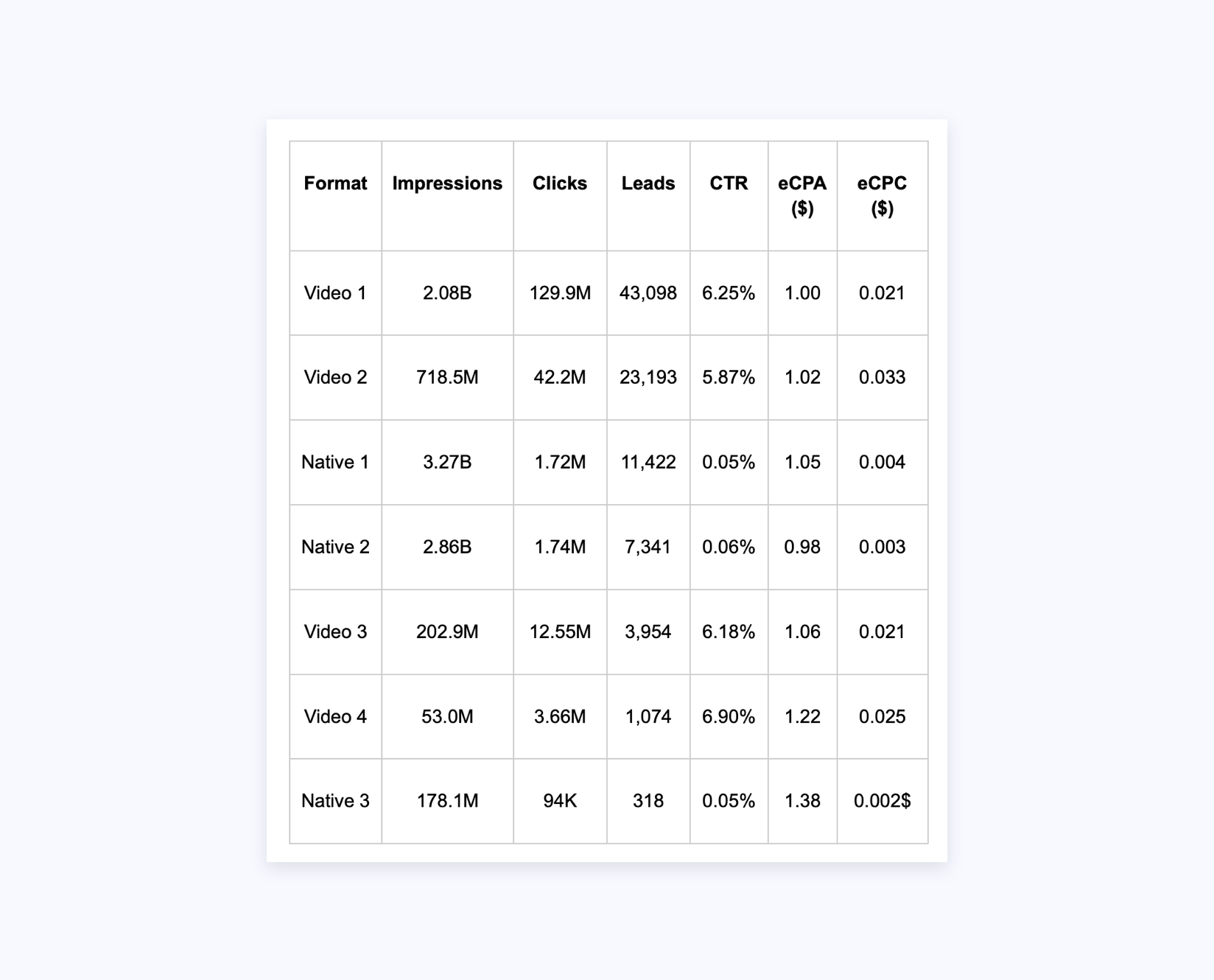
Task: Click the eCPC ($) header
Action: tap(882, 196)
